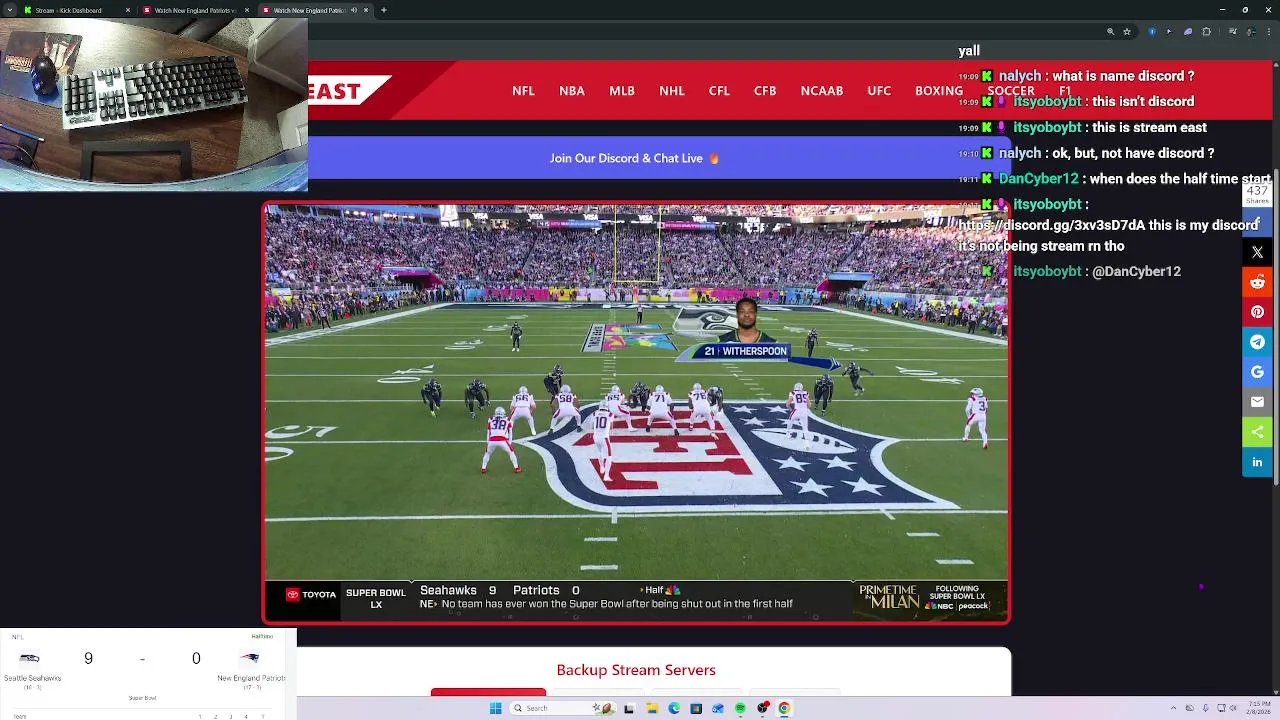The image size is (1280, 720).
Task: Share via the LinkedIn icon
Action: point(1257,462)
